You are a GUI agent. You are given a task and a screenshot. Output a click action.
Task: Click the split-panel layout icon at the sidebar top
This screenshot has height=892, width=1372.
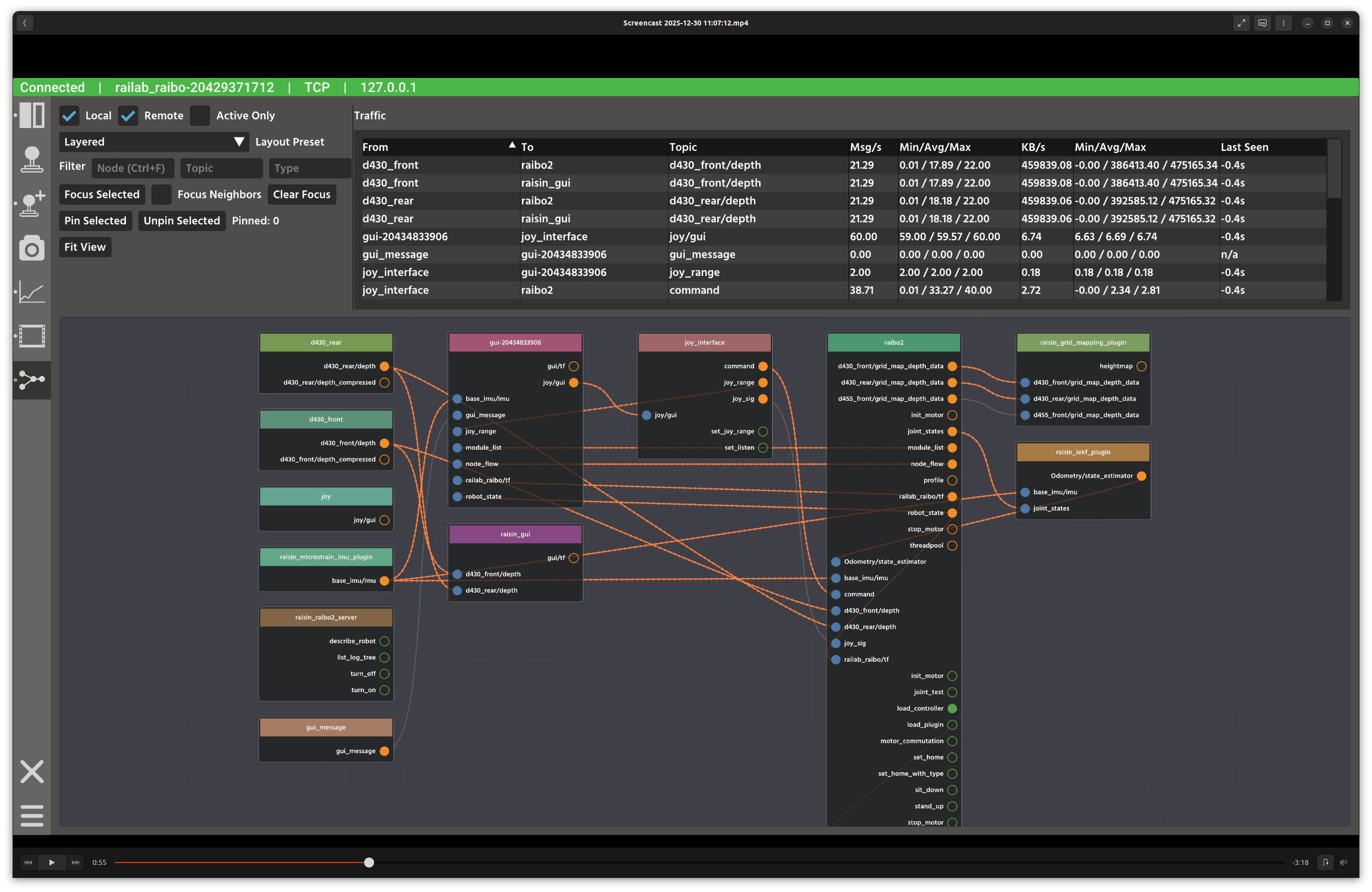31,115
